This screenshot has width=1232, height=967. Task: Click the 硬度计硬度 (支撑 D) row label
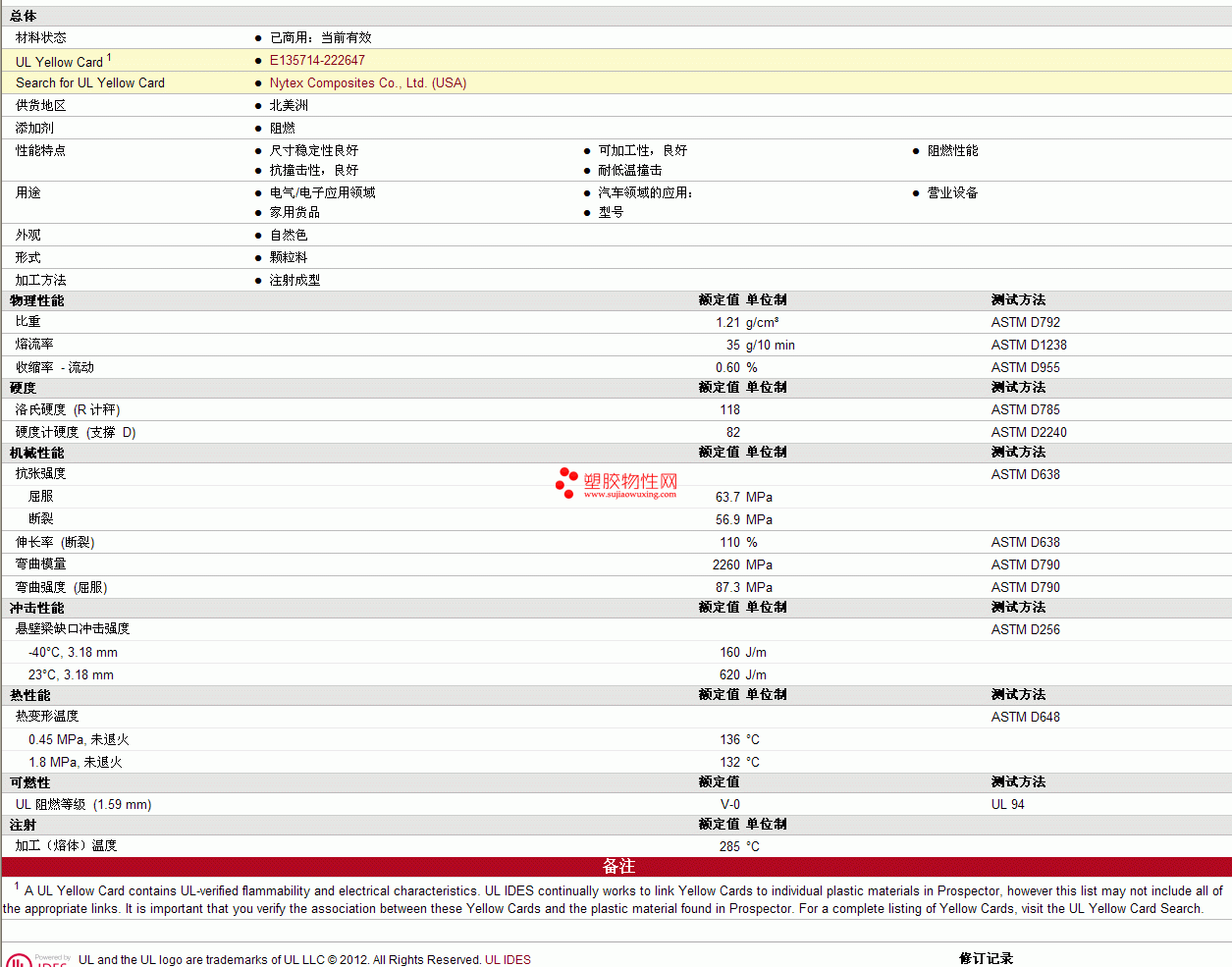[x=76, y=432]
